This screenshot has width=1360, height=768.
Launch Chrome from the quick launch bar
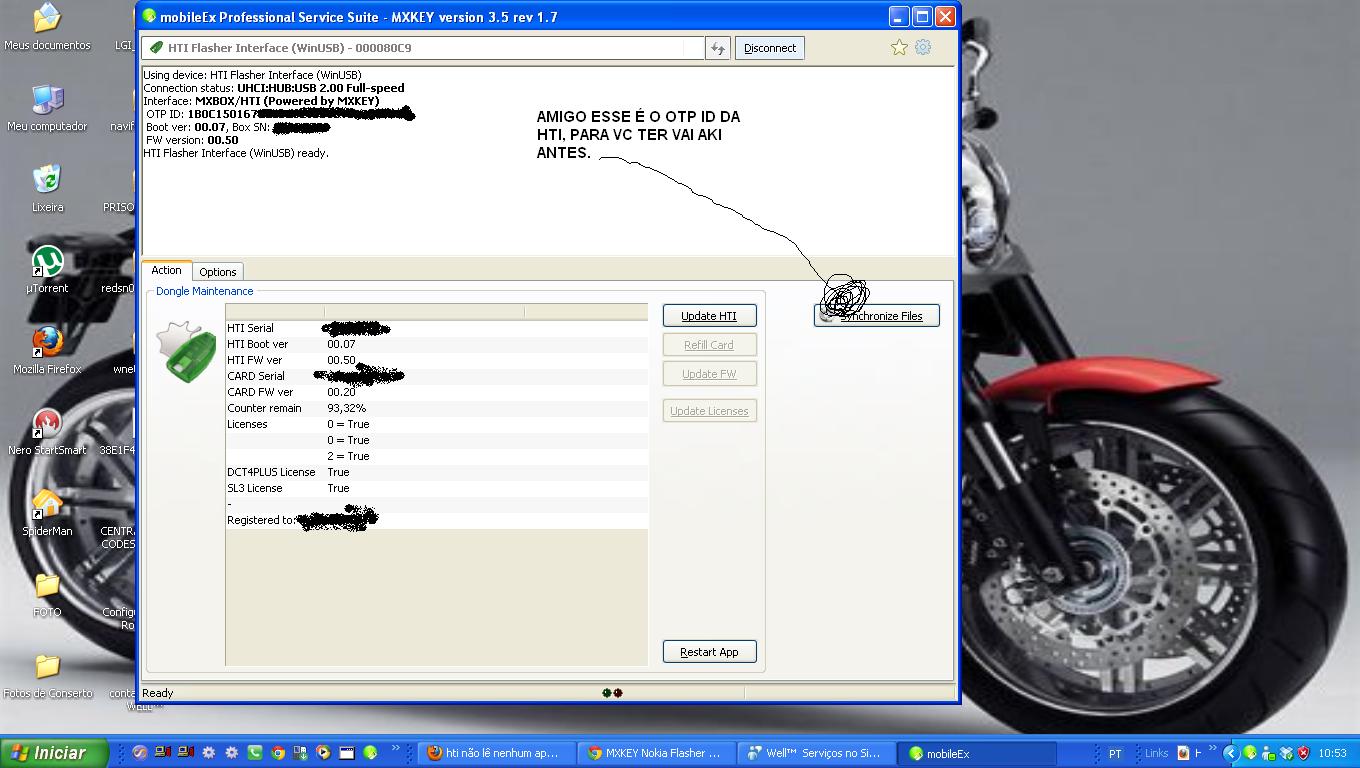(x=277, y=753)
